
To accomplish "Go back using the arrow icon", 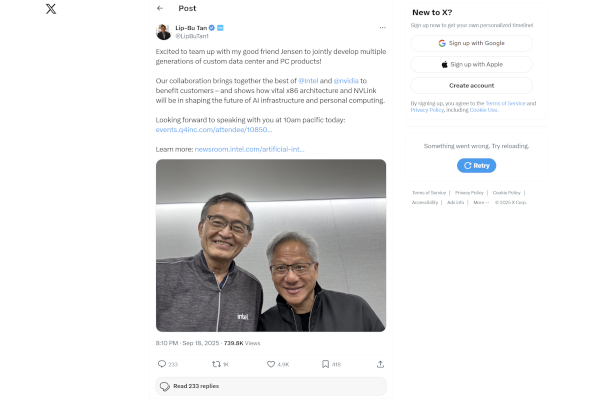I will pyautogui.click(x=160, y=8).
